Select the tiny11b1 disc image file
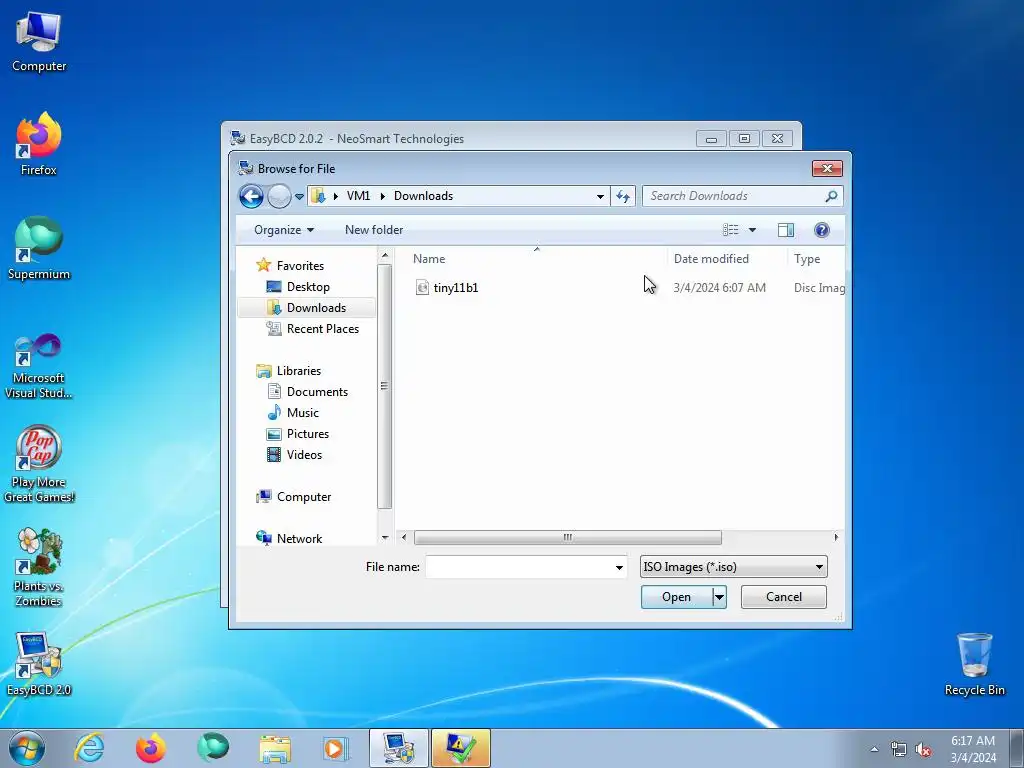This screenshot has width=1024, height=768. point(456,287)
